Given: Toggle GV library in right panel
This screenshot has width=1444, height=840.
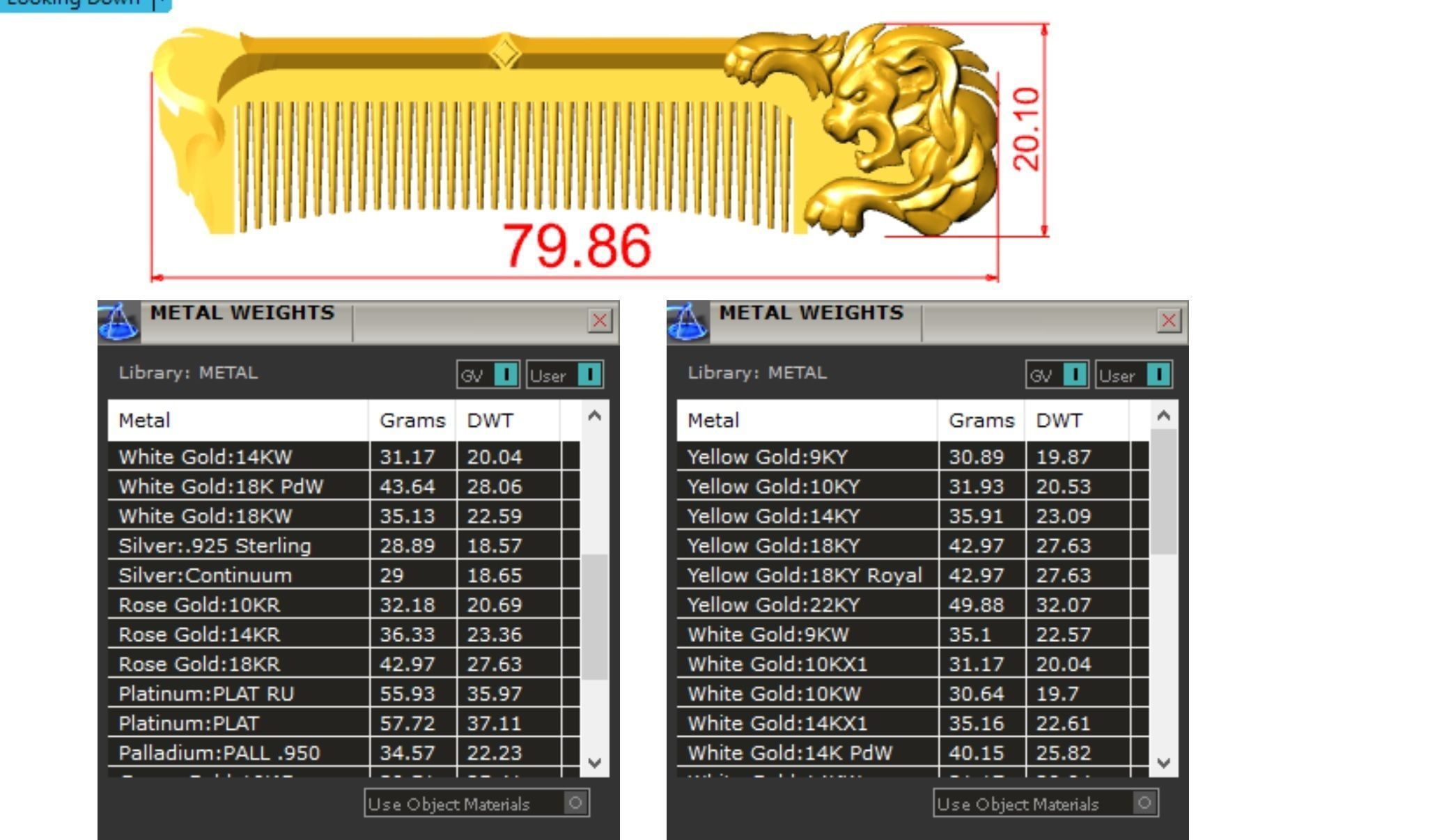Looking at the screenshot, I should coord(1057,375).
